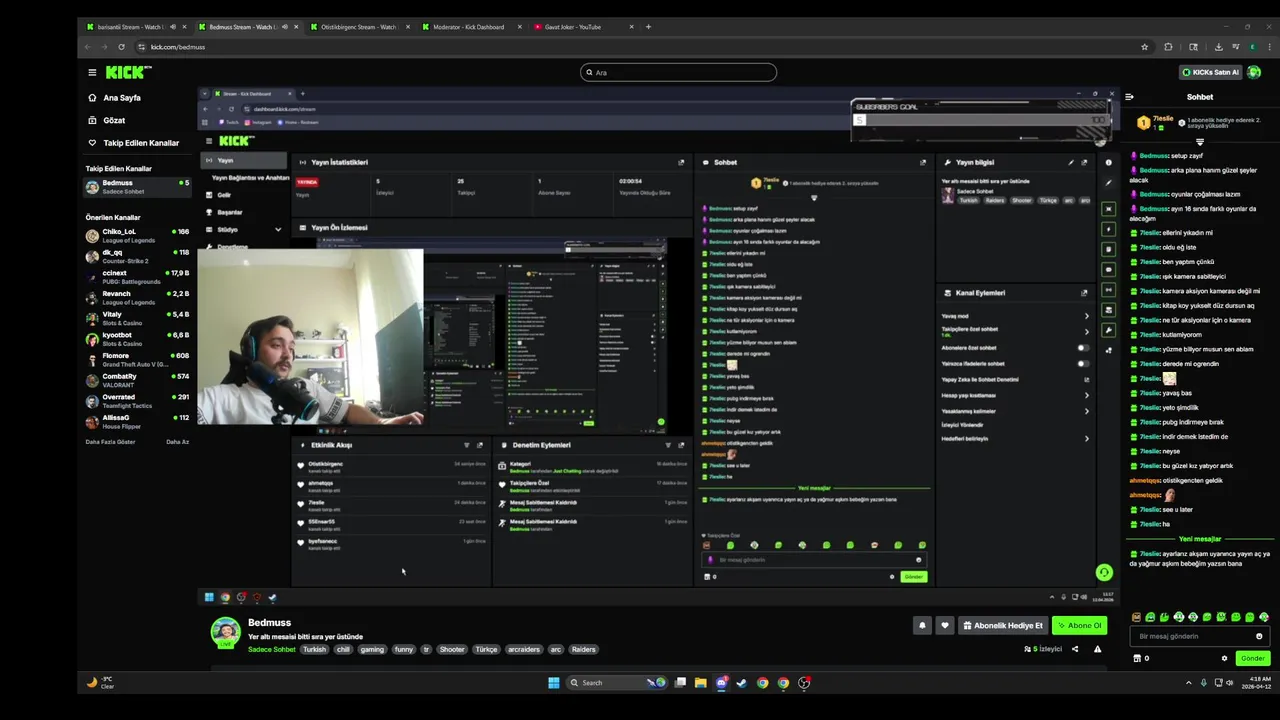This screenshot has width=1280, height=720.
Task: Open Chrome downloads
Action: [x=1218, y=47]
